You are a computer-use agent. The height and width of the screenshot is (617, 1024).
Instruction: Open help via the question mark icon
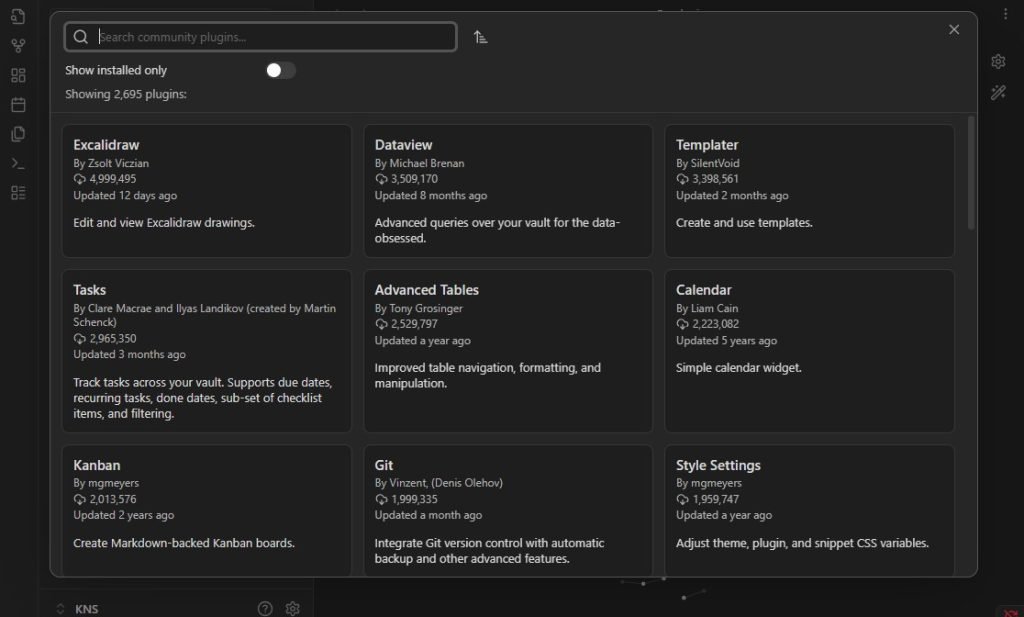[265, 608]
